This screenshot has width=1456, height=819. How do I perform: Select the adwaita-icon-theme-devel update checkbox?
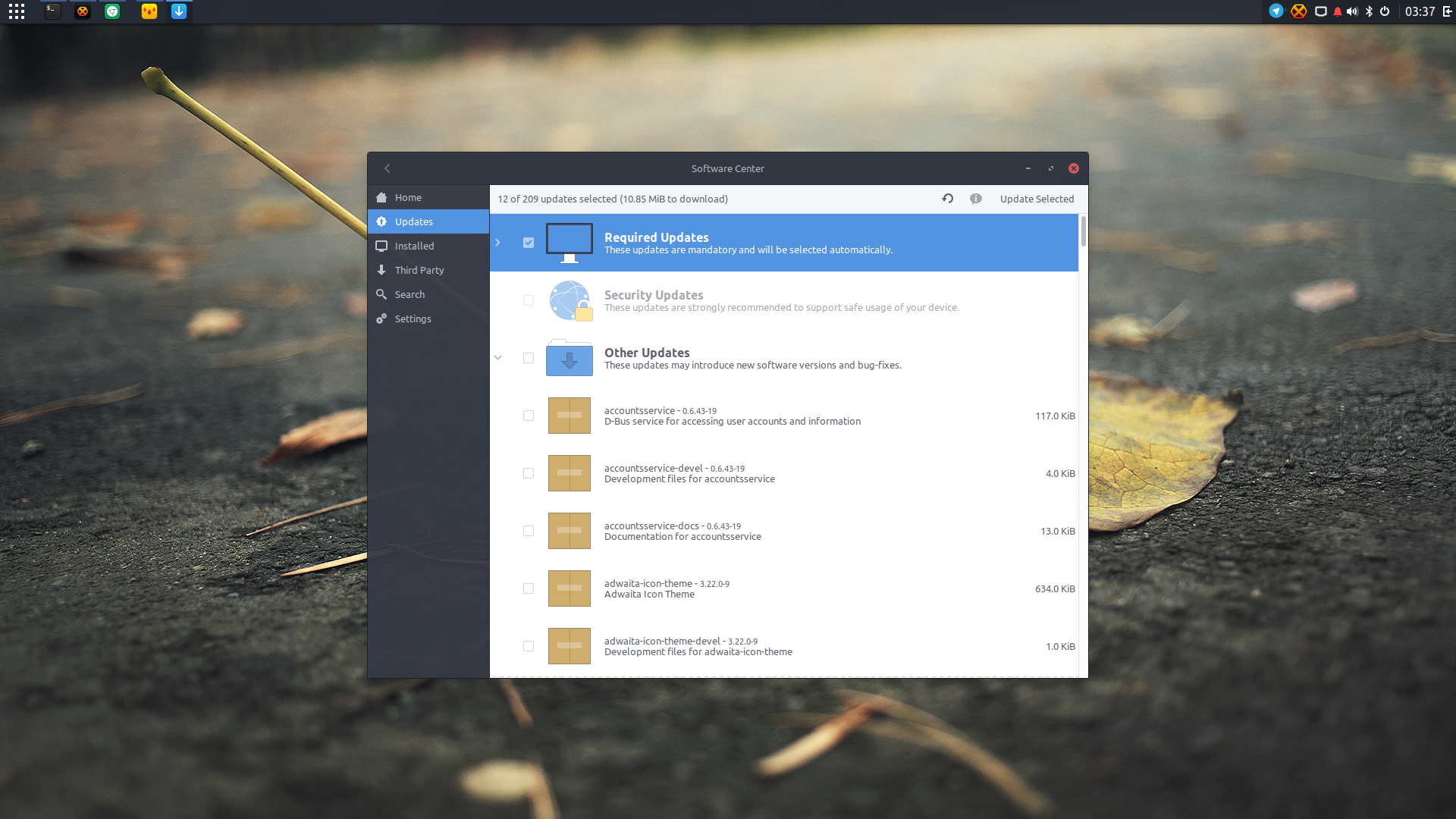(529, 646)
